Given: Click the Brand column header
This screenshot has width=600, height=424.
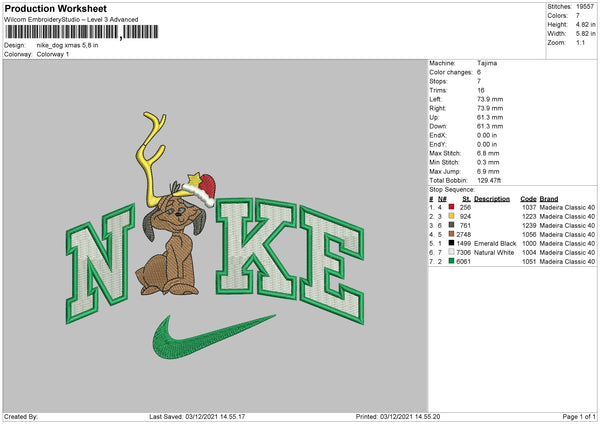Looking at the screenshot, I should tap(549, 199).
